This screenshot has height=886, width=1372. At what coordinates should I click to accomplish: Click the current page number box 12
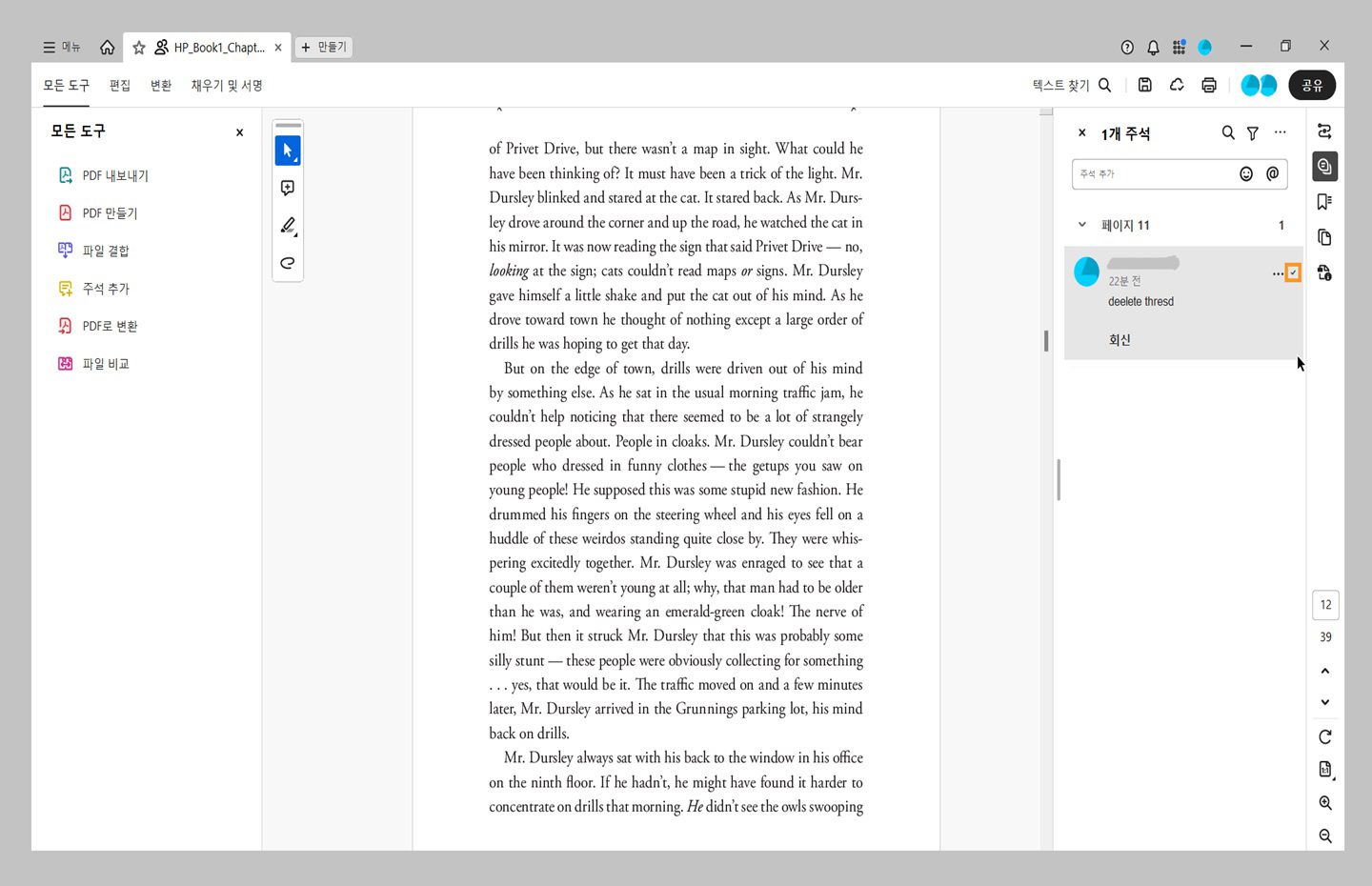(1325, 605)
